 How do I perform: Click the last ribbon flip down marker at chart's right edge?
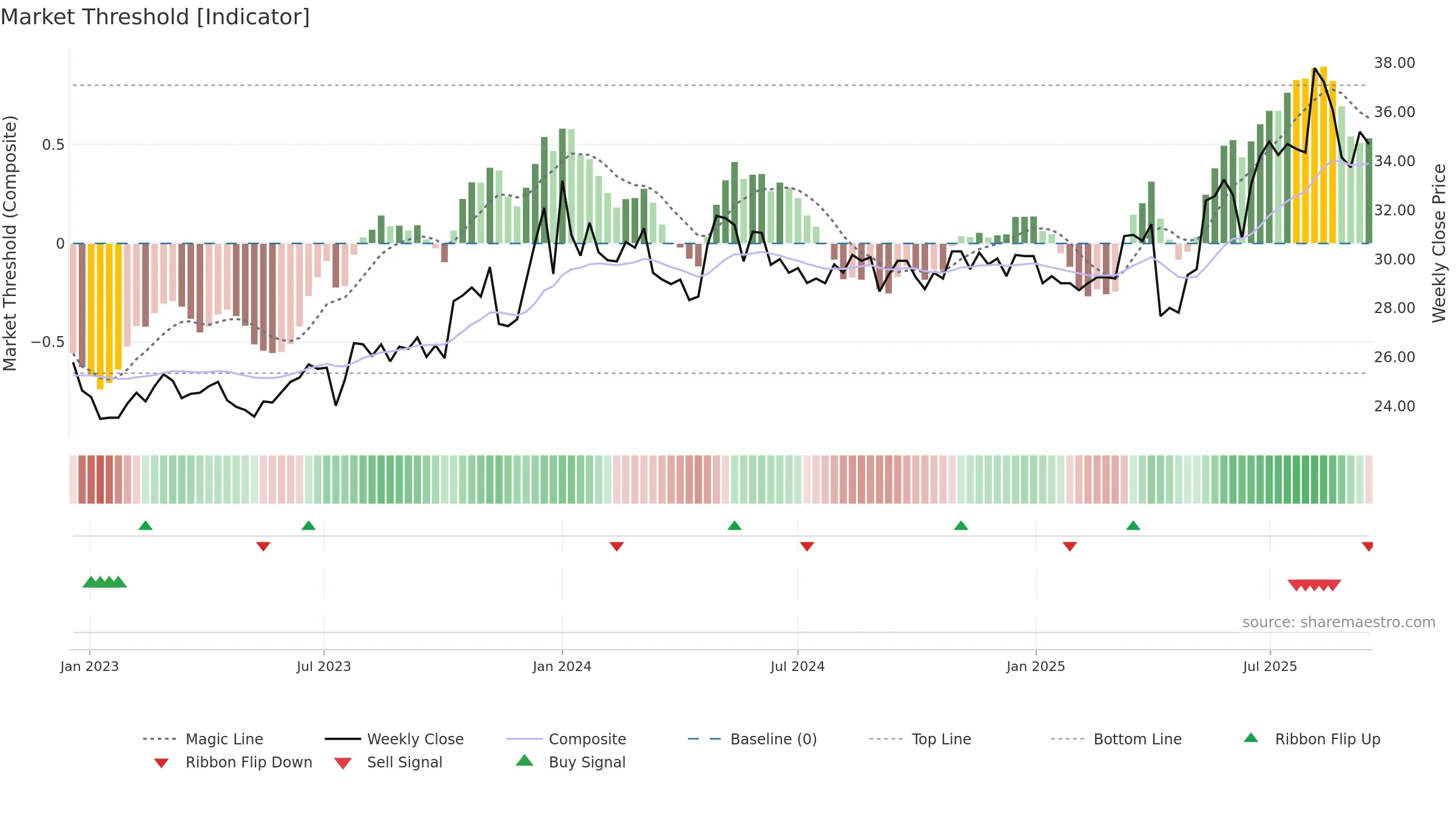(1367, 547)
